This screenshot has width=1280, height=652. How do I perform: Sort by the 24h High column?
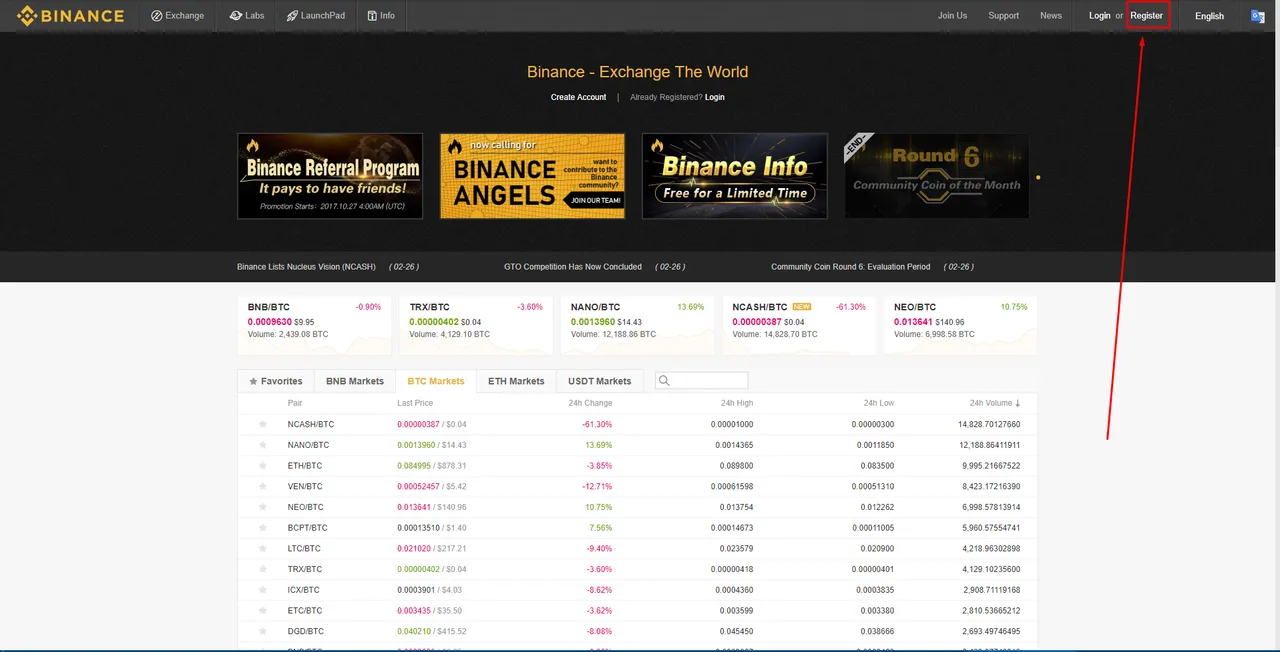737,403
